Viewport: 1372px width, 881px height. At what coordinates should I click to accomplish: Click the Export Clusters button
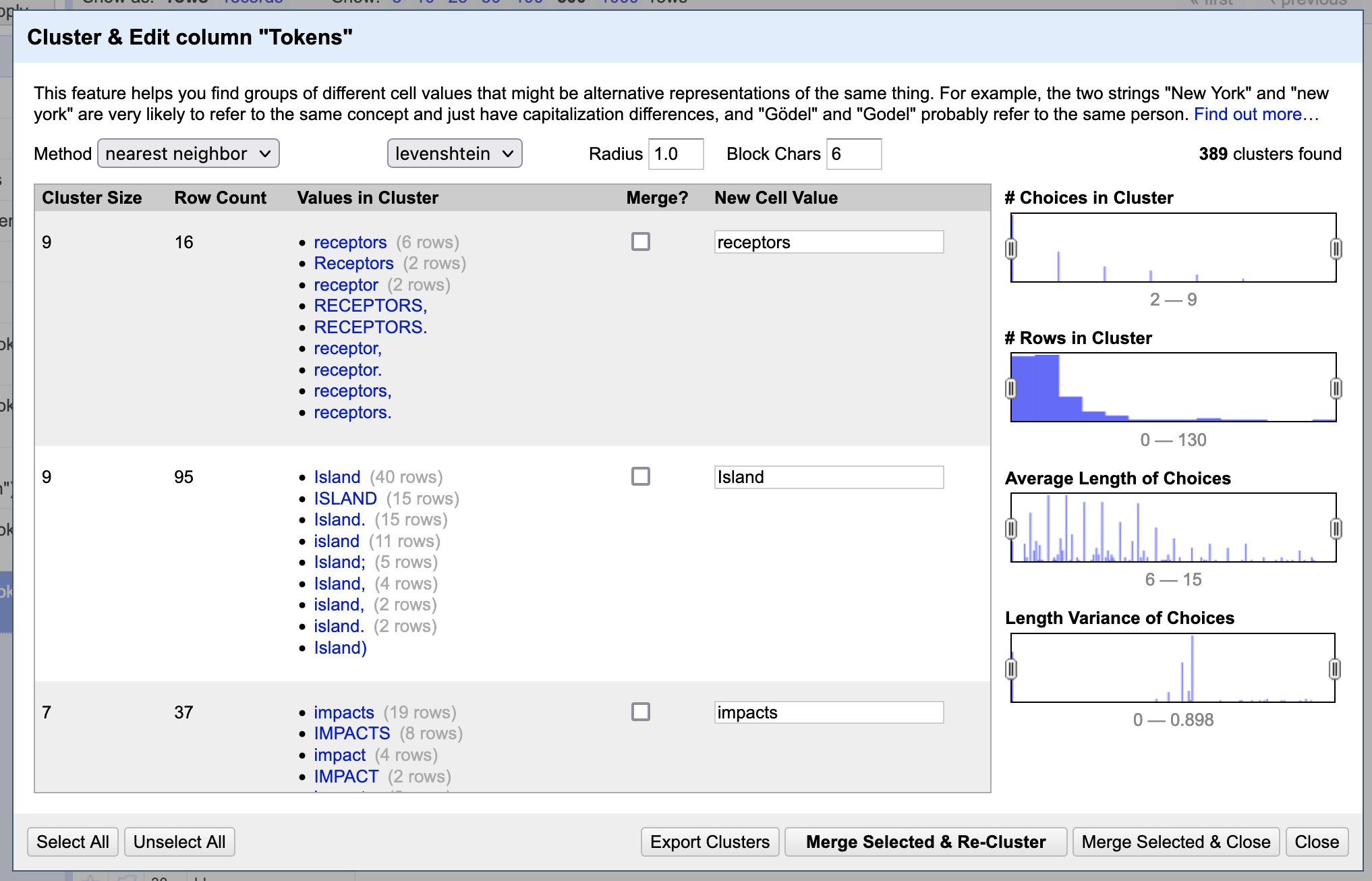tap(710, 842)
